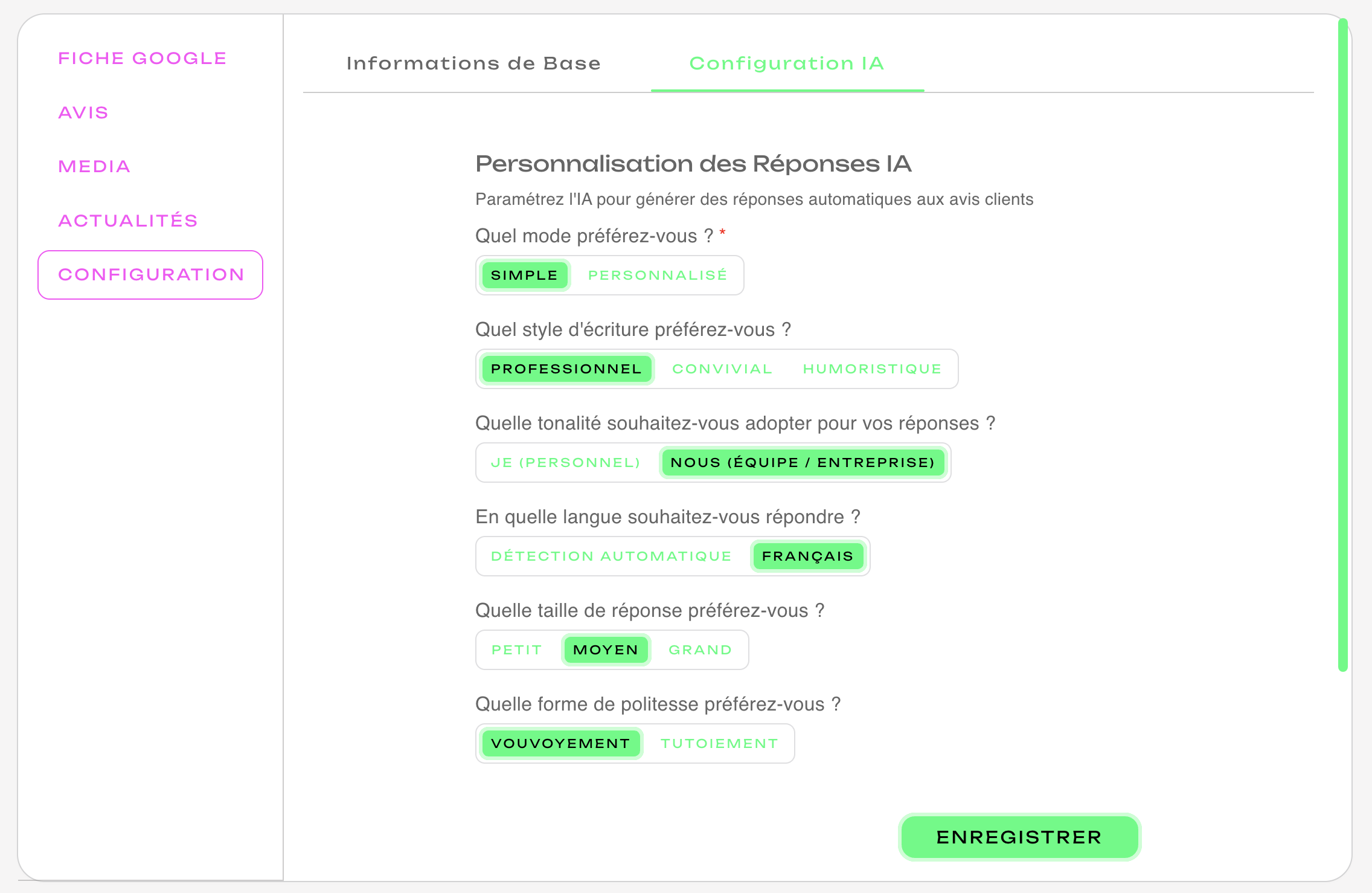
Task: Keep the Professionnel writing style selected
Action: tap(566, 369)
